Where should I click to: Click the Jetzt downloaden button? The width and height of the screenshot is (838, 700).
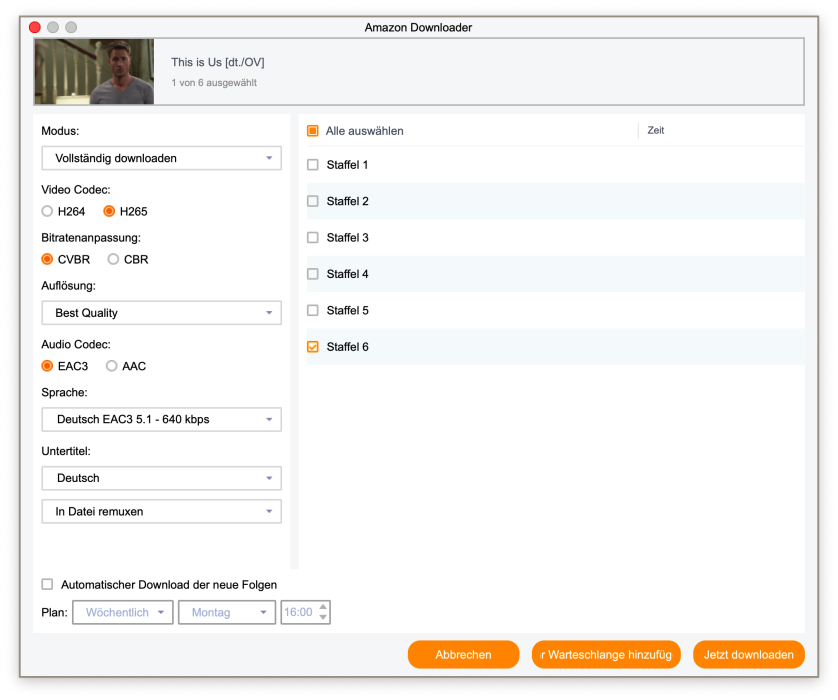click(748, 655)
